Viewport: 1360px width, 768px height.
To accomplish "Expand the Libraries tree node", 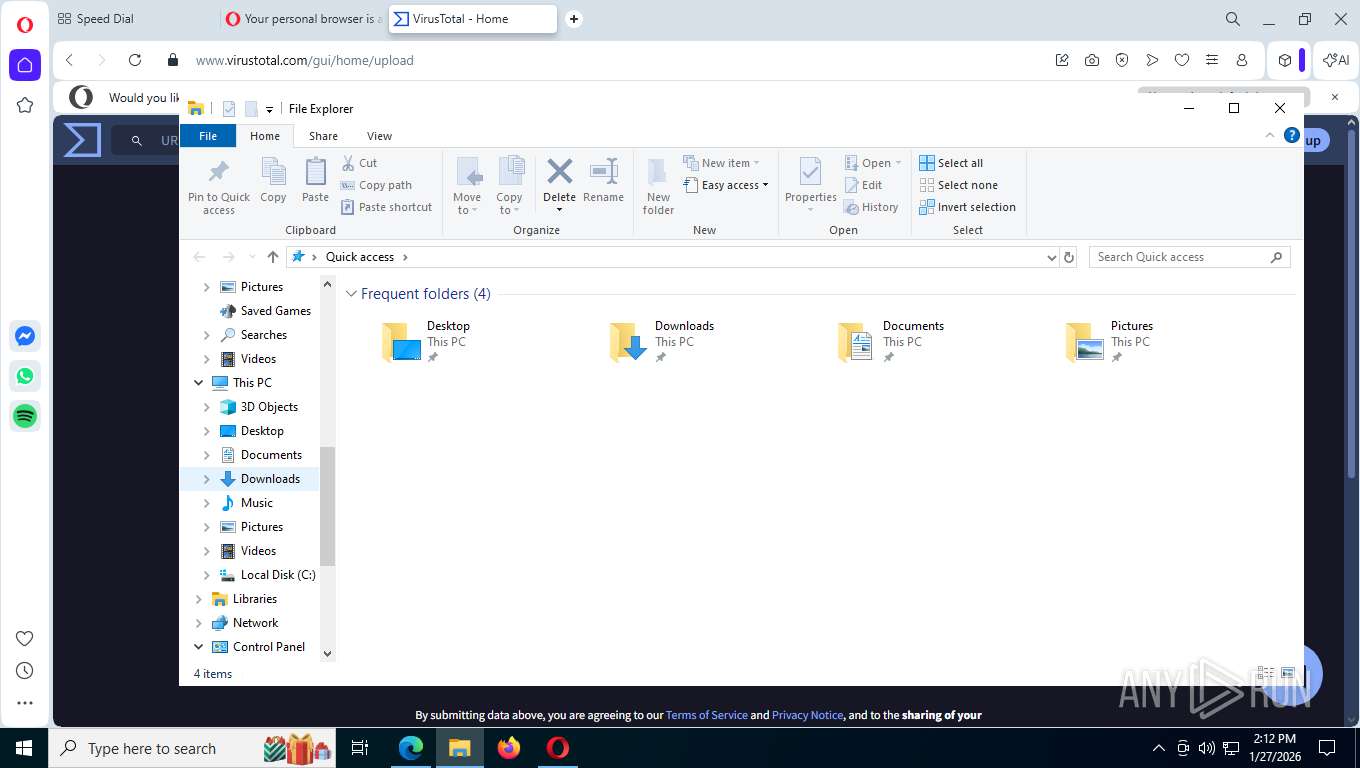I will [x=198, y=599].
